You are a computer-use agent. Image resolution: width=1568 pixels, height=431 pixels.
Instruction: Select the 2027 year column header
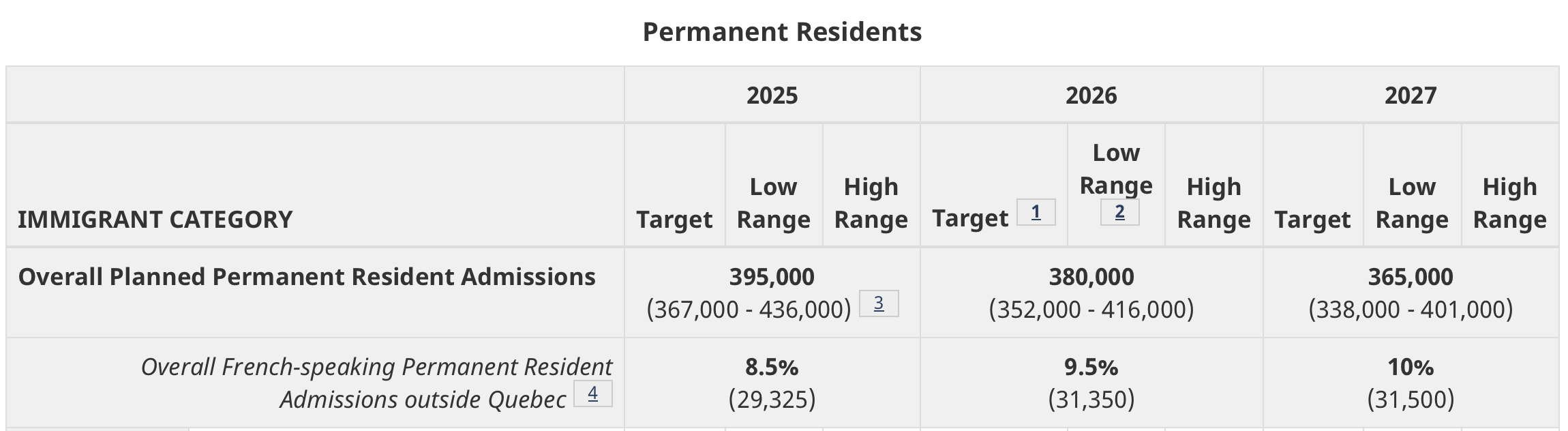pos(1410,95)
